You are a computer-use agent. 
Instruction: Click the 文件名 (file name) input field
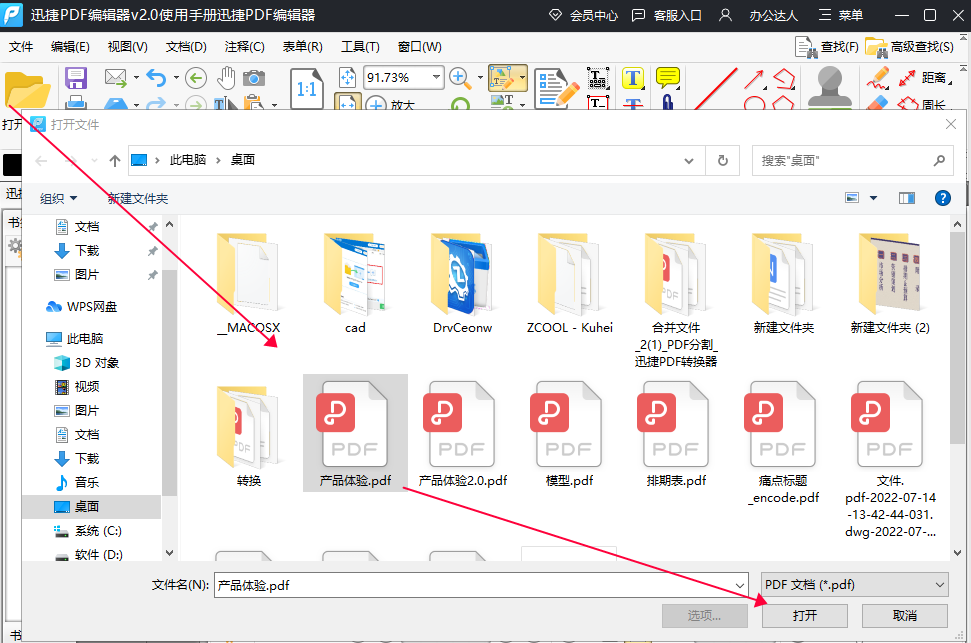pyautogui.click(x=481, y=585)
